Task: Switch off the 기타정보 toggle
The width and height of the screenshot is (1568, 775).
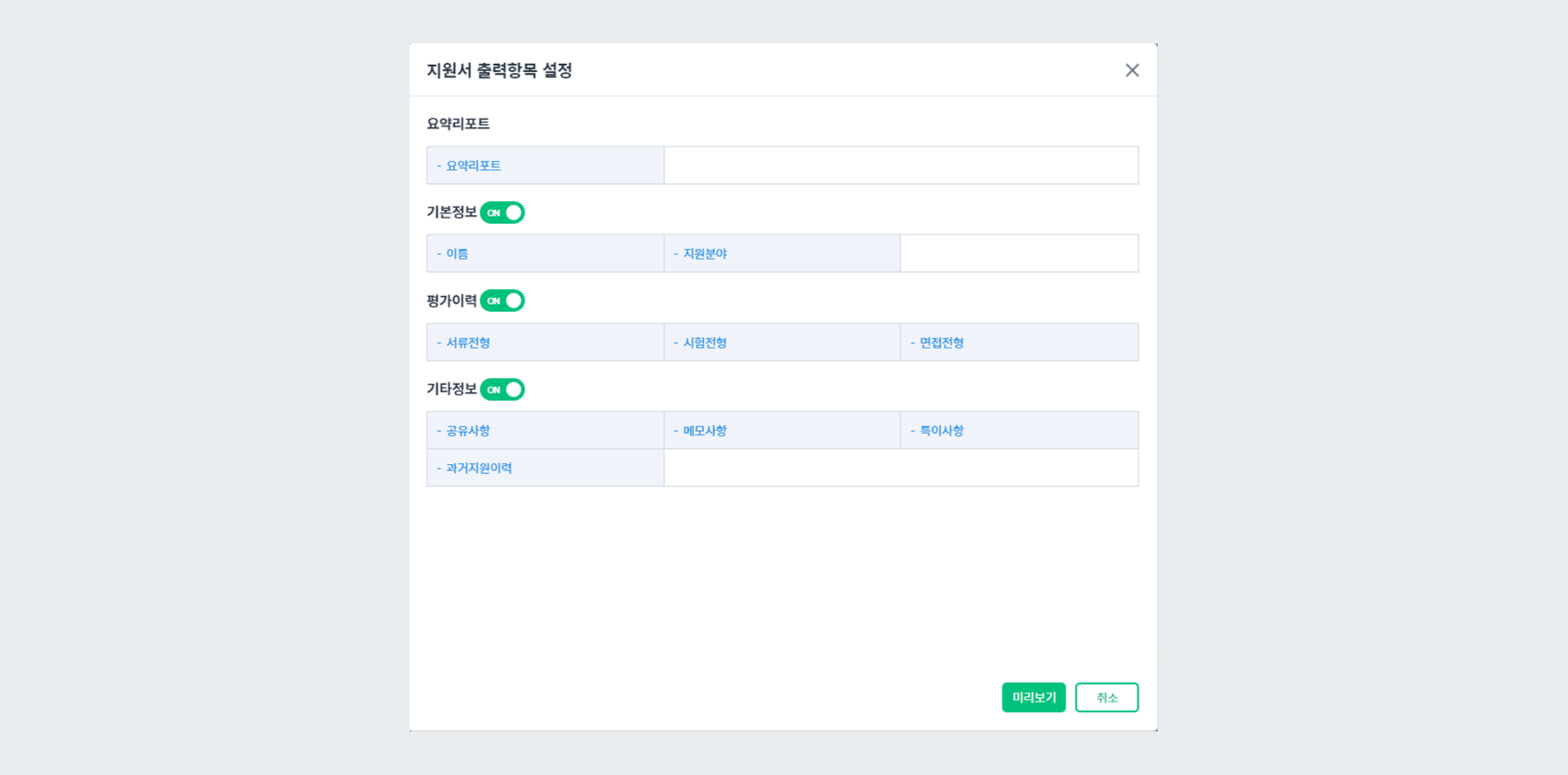Action: click(x=503, y=389)
